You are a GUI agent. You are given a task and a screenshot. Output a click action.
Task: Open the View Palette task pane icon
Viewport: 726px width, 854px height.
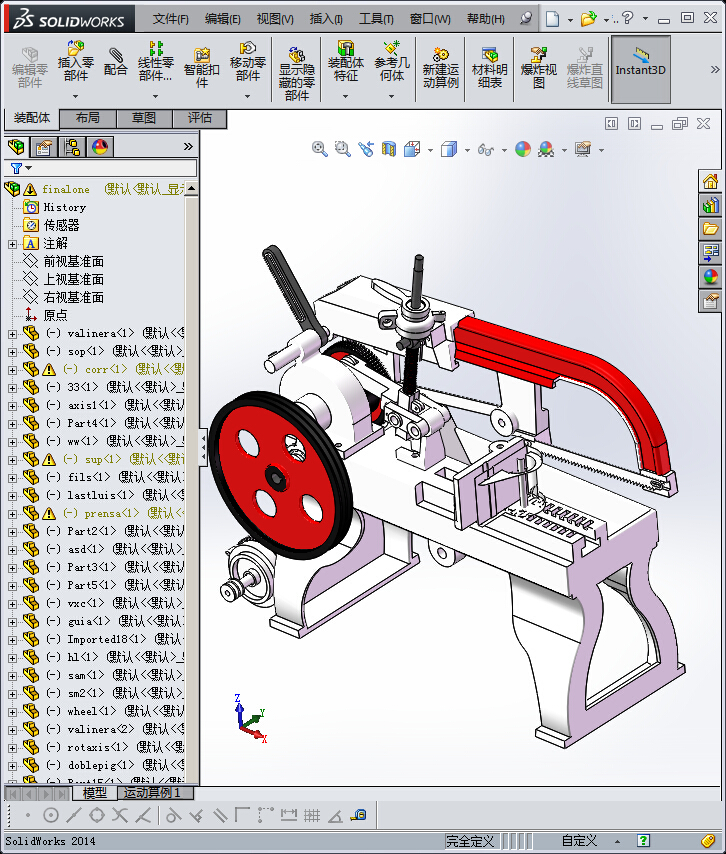pos(710,253)
